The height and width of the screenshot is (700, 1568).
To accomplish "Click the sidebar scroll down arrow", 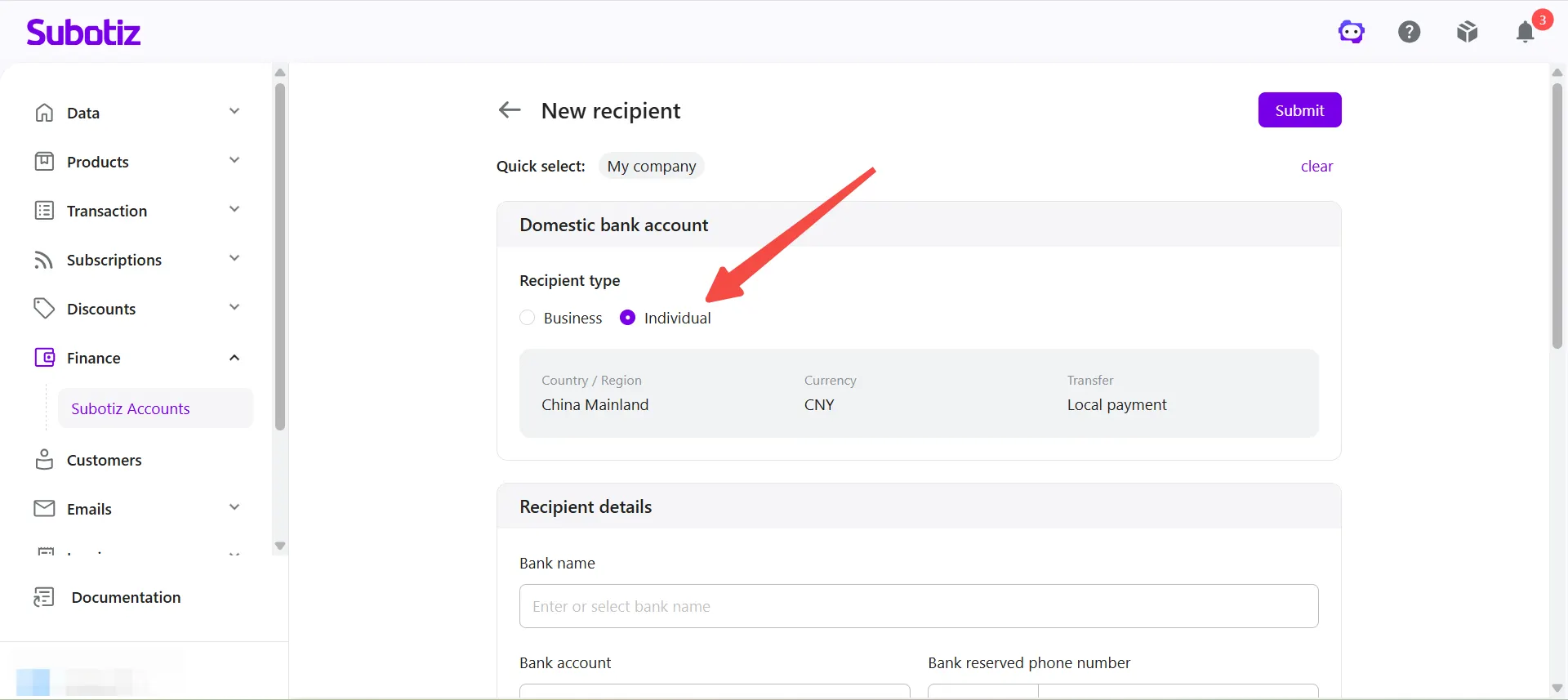I will pyautogui.click(x=280, y=546).
